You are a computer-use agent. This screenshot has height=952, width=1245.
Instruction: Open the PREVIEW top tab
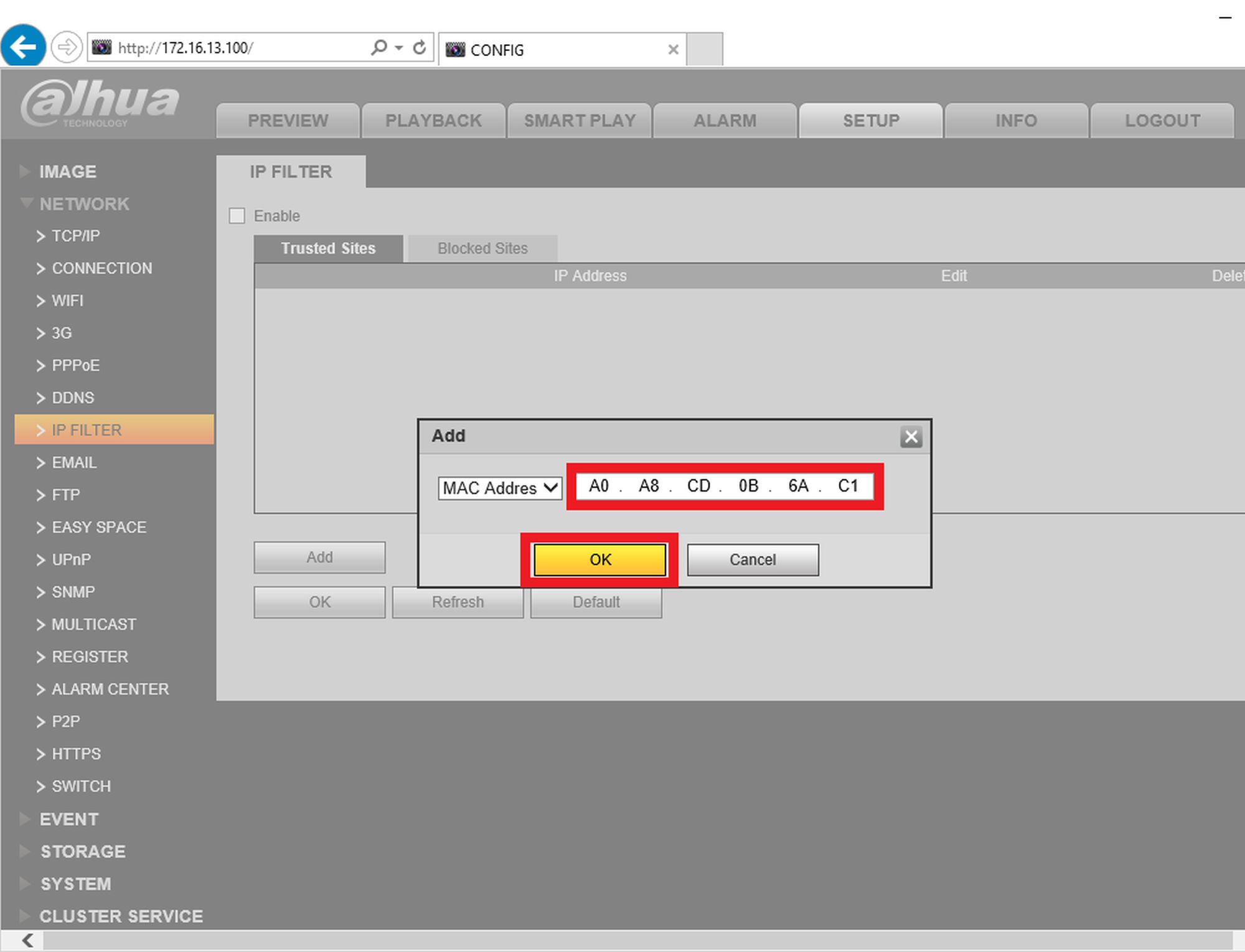288,121
